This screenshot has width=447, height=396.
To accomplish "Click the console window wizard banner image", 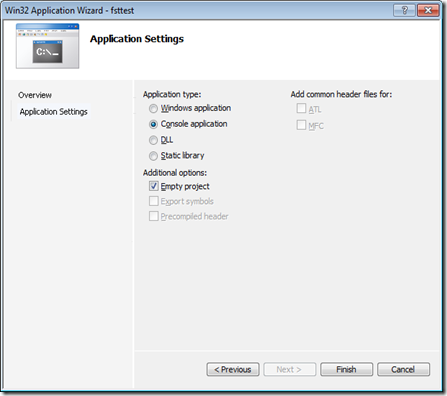I will click(48, 46).
